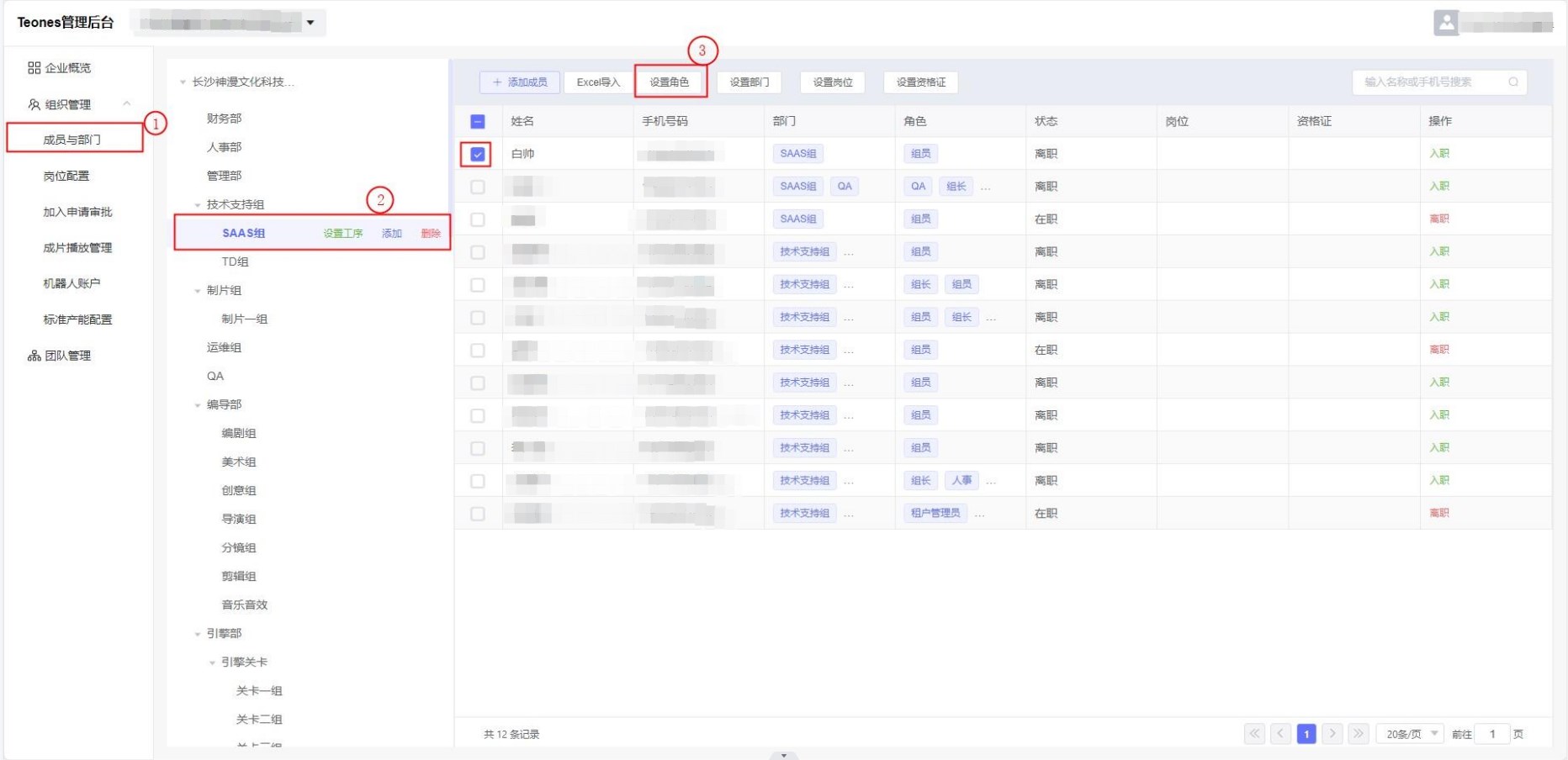The height and width of the screenshot is (760, 1568).
Task: Click the 设置角色 button
Action: click(x=670, y=82)
